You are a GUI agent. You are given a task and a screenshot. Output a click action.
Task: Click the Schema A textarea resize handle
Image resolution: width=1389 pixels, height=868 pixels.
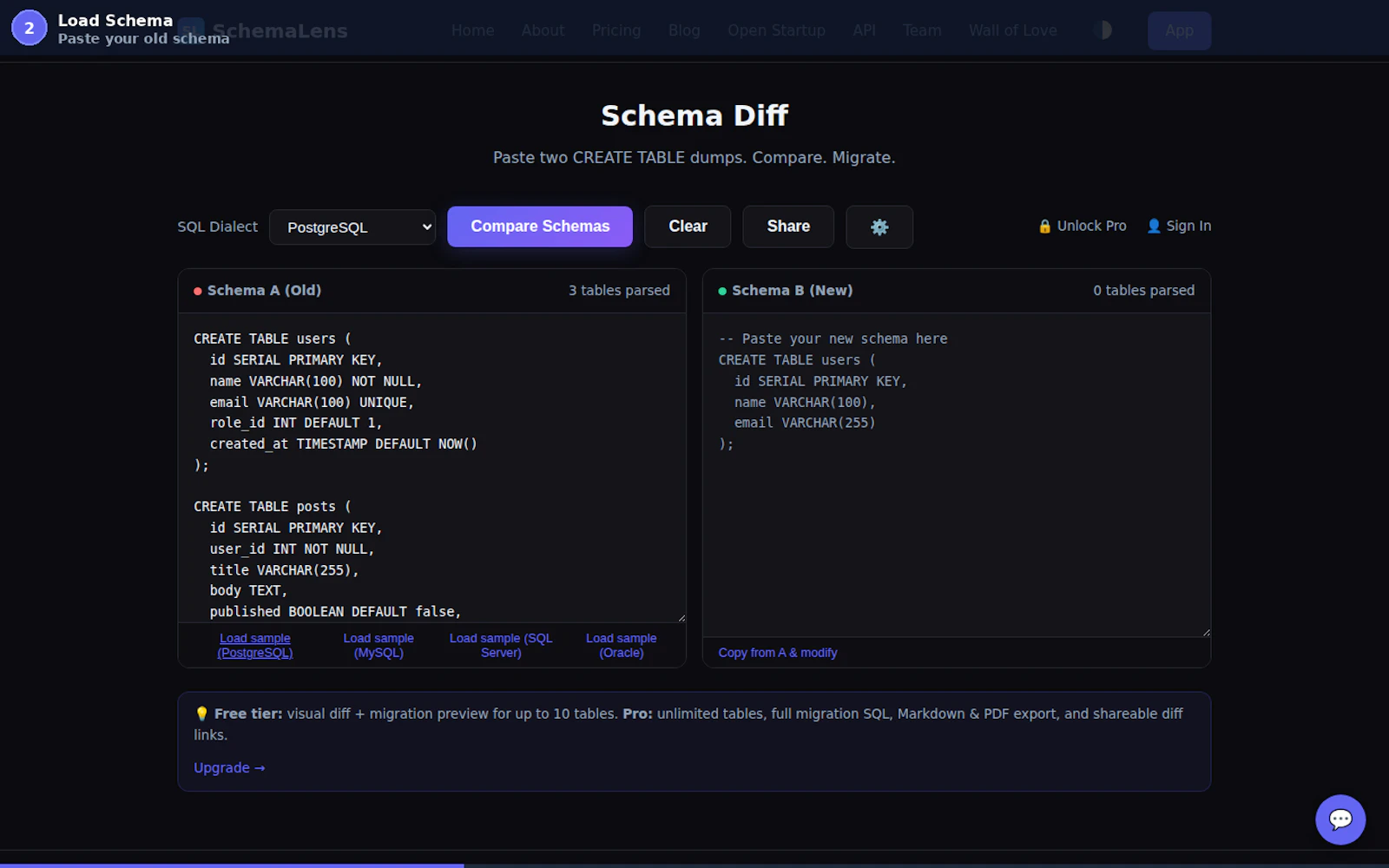681,617
